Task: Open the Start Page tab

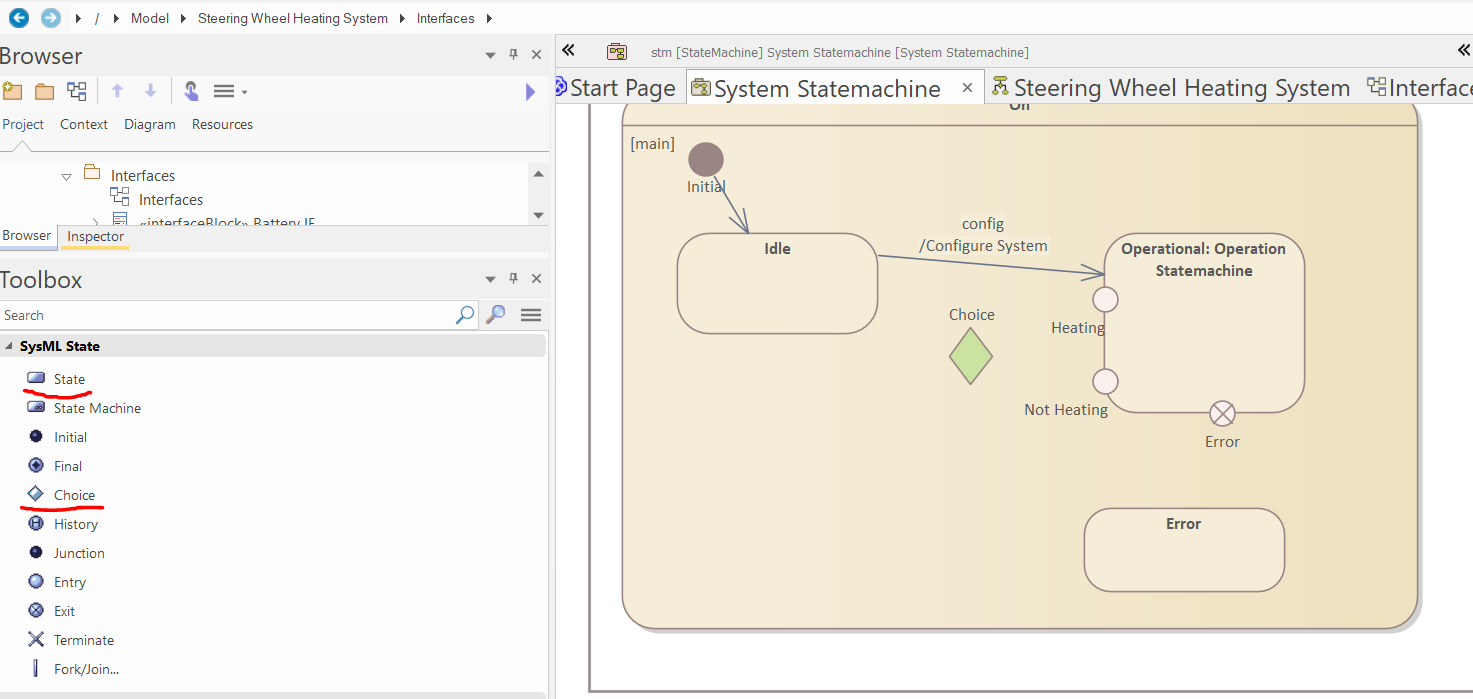Action: 621,88
